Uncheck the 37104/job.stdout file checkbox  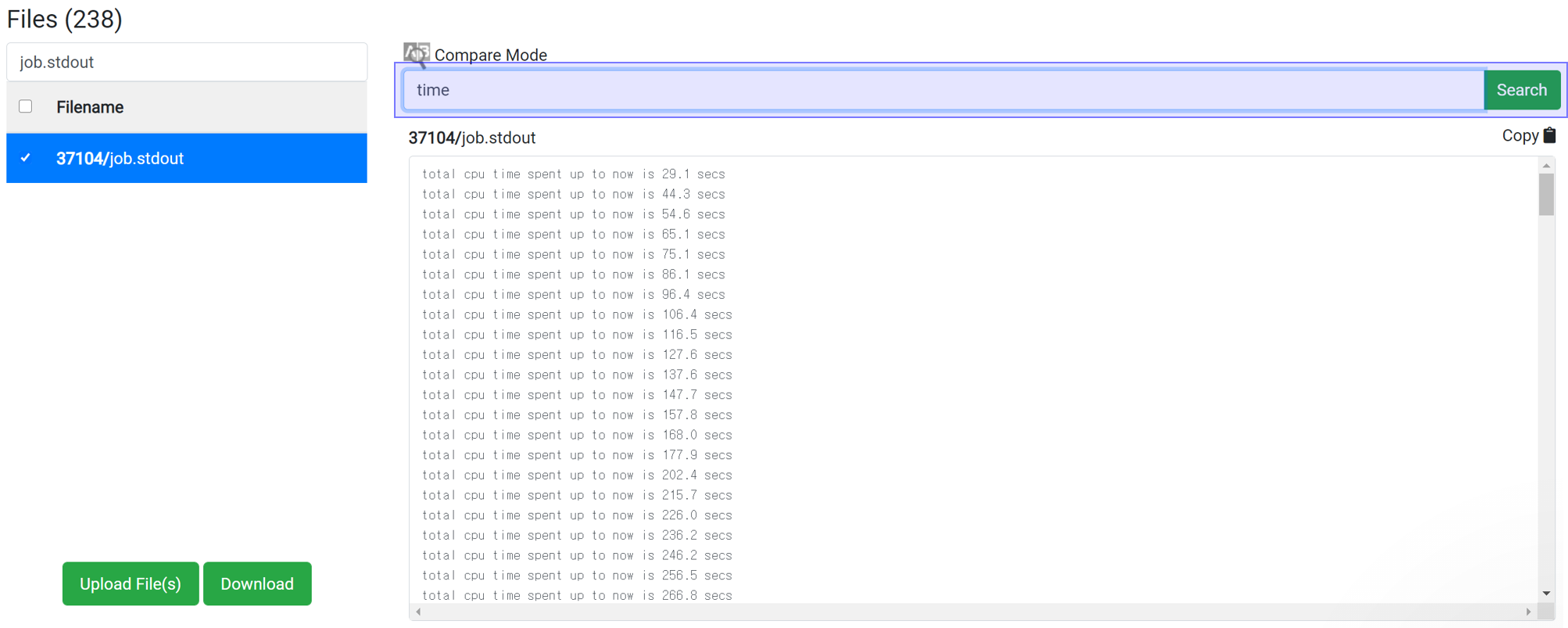click(x=26, y=158)
